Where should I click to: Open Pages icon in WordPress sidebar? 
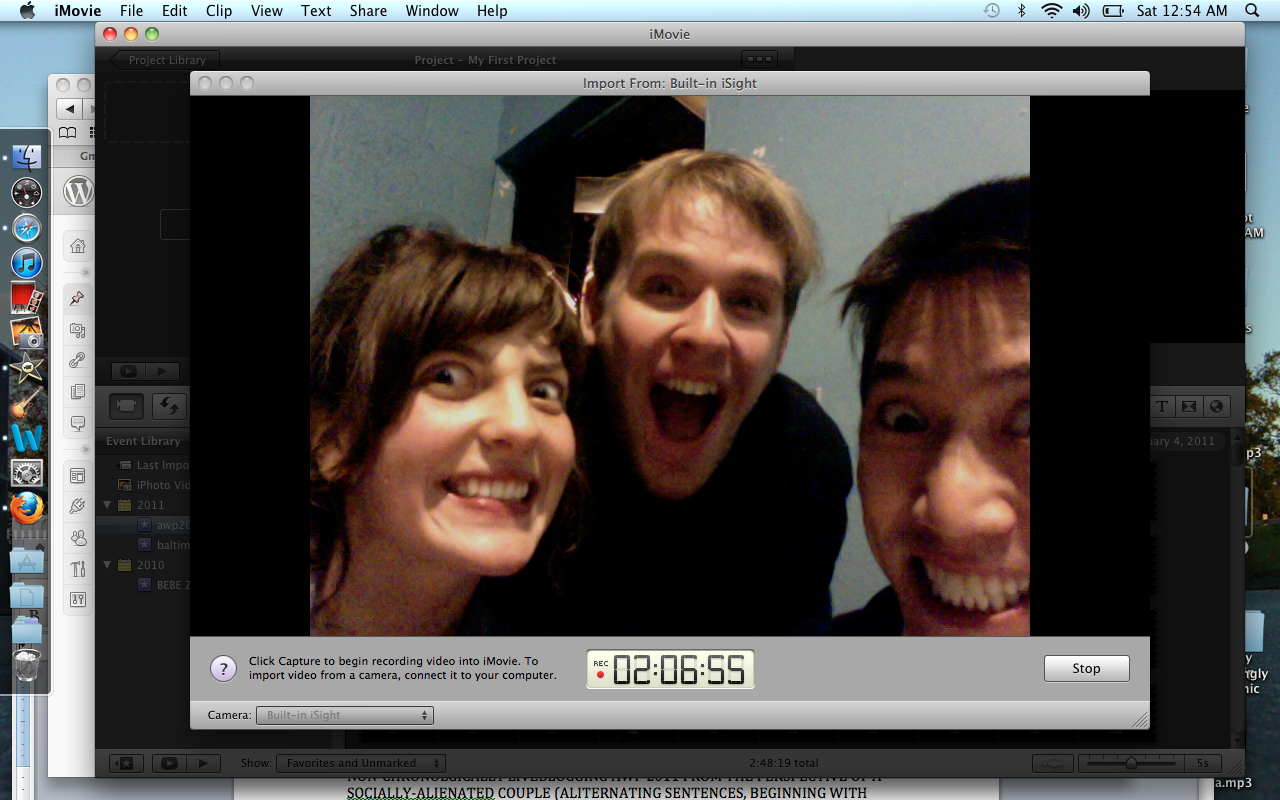click(x=78, y=392)
